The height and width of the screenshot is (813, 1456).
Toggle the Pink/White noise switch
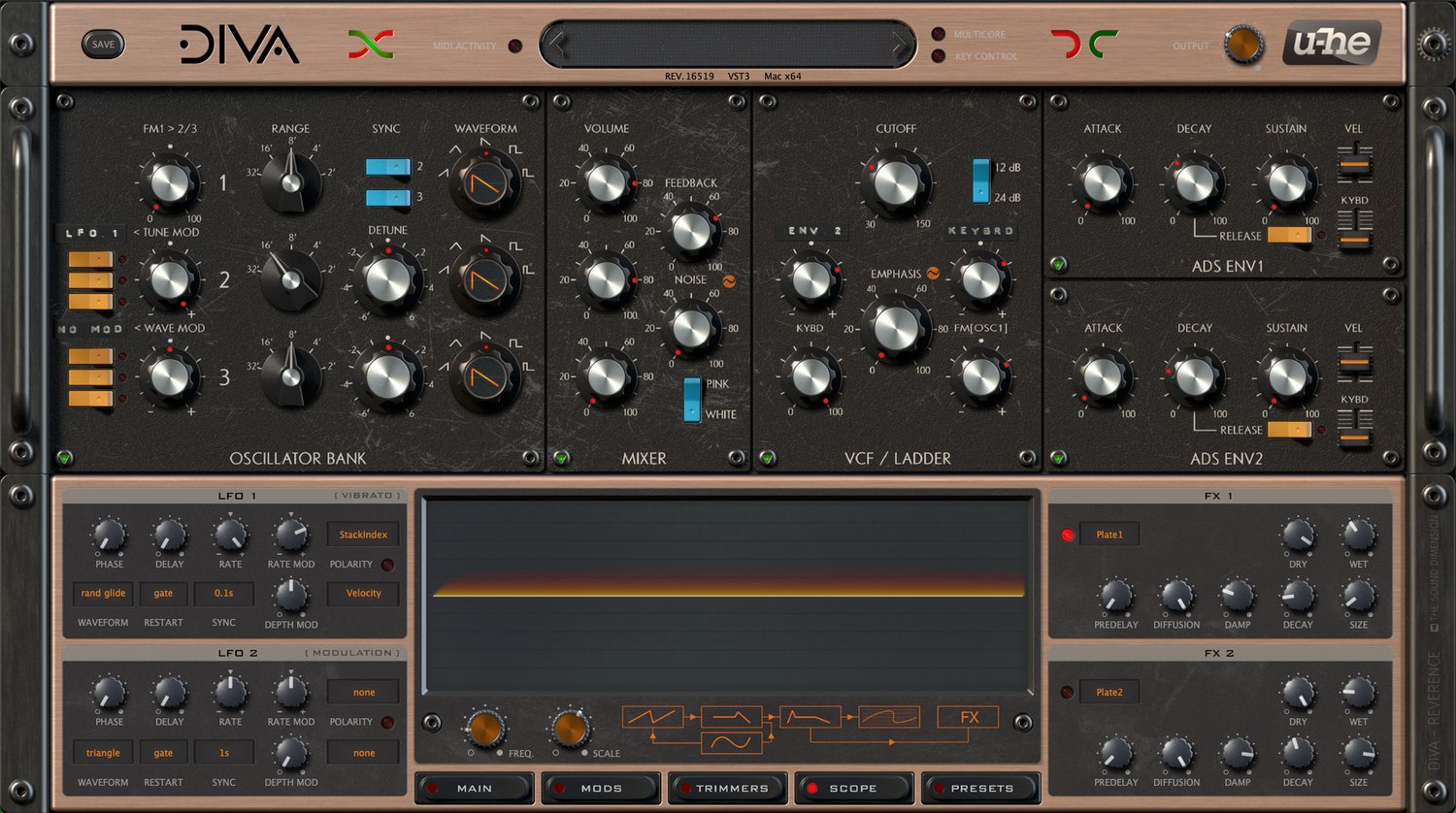click(692, 399)
